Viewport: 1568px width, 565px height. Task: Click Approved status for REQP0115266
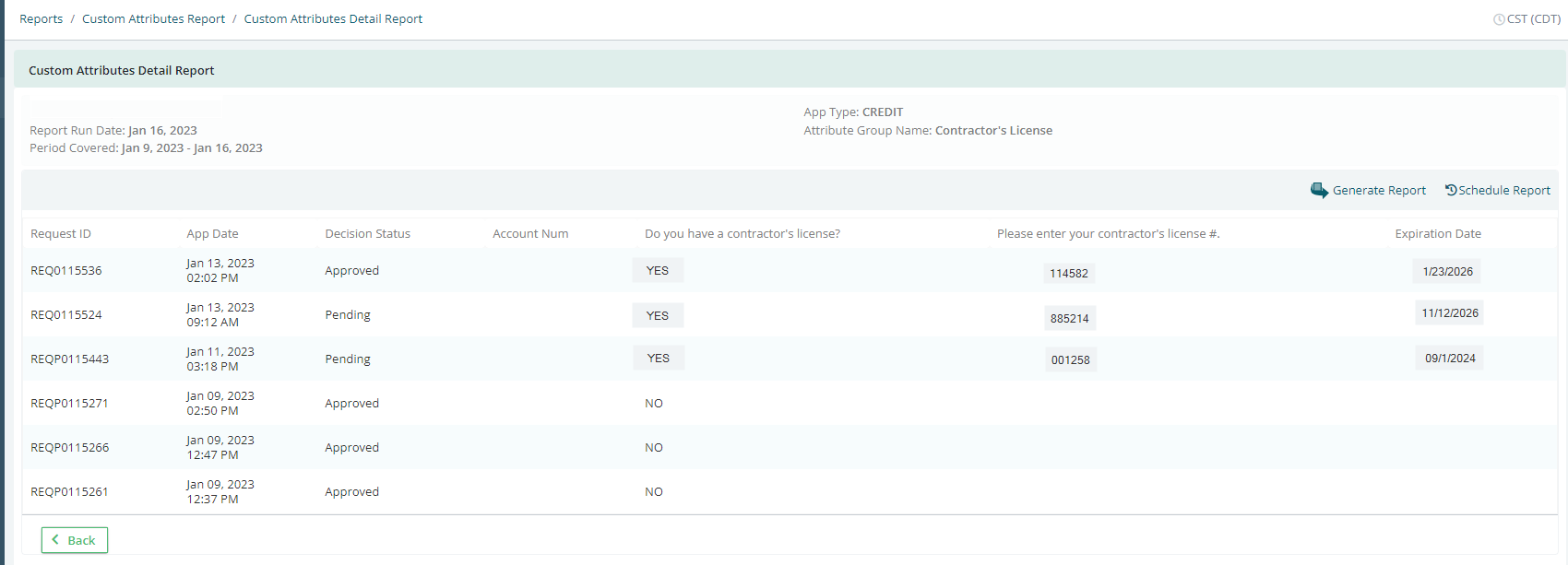(x=351, y=447)
